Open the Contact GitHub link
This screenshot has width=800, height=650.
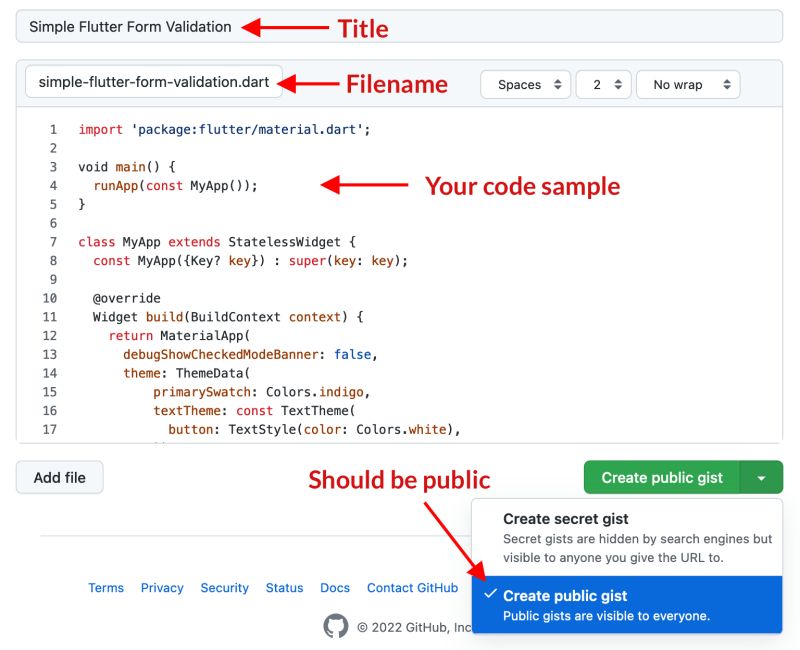tap(412, 588)
